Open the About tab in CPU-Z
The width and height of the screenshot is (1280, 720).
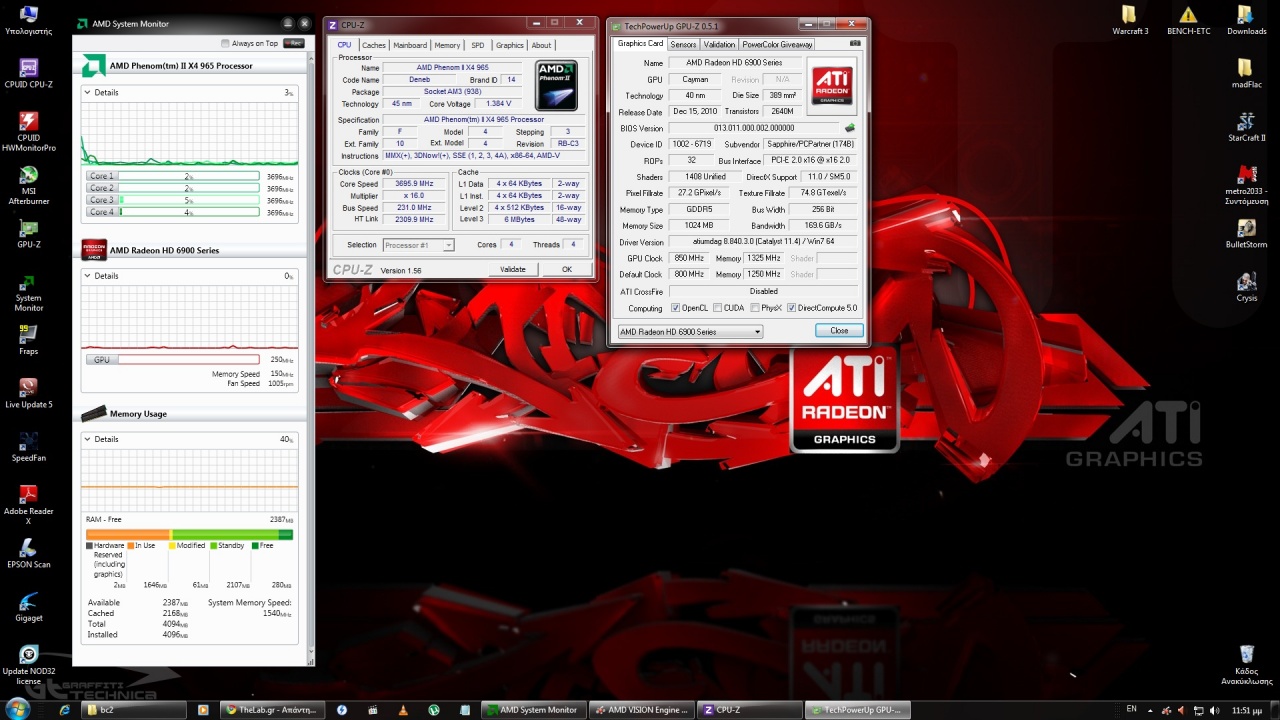coord(541,45)
